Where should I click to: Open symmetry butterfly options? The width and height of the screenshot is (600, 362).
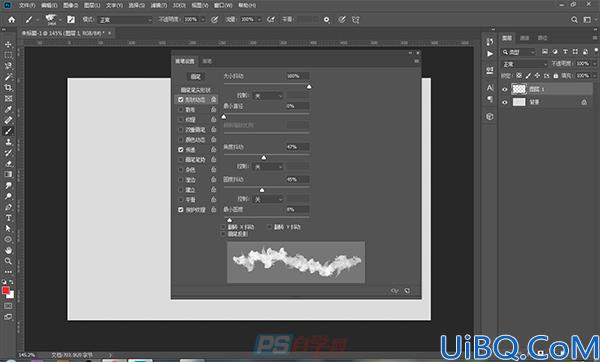(x=356, y=20)
